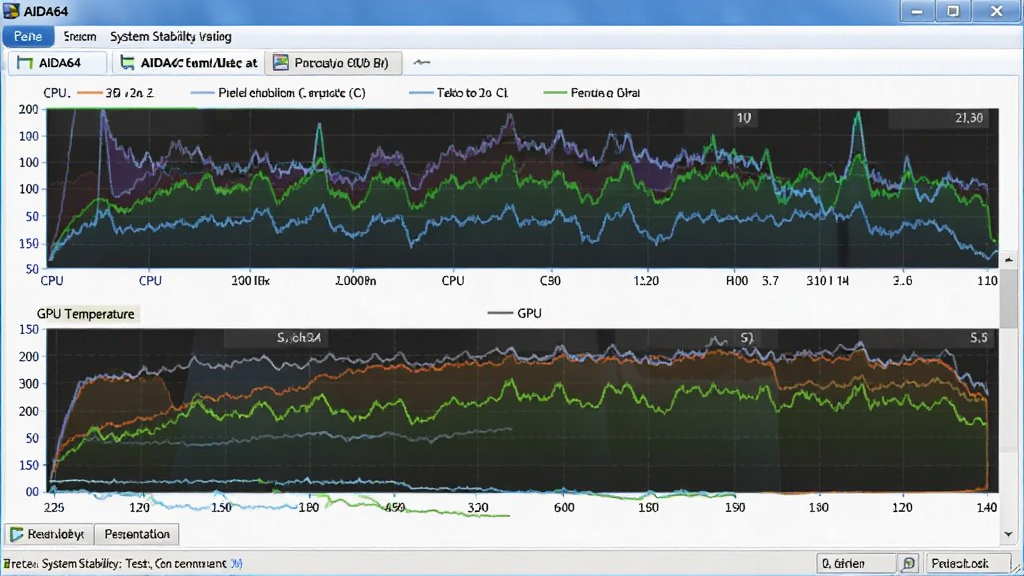The image size is (1024, 576).
Task: Open the highlighted Pene menu
Action: click(28, 37)
